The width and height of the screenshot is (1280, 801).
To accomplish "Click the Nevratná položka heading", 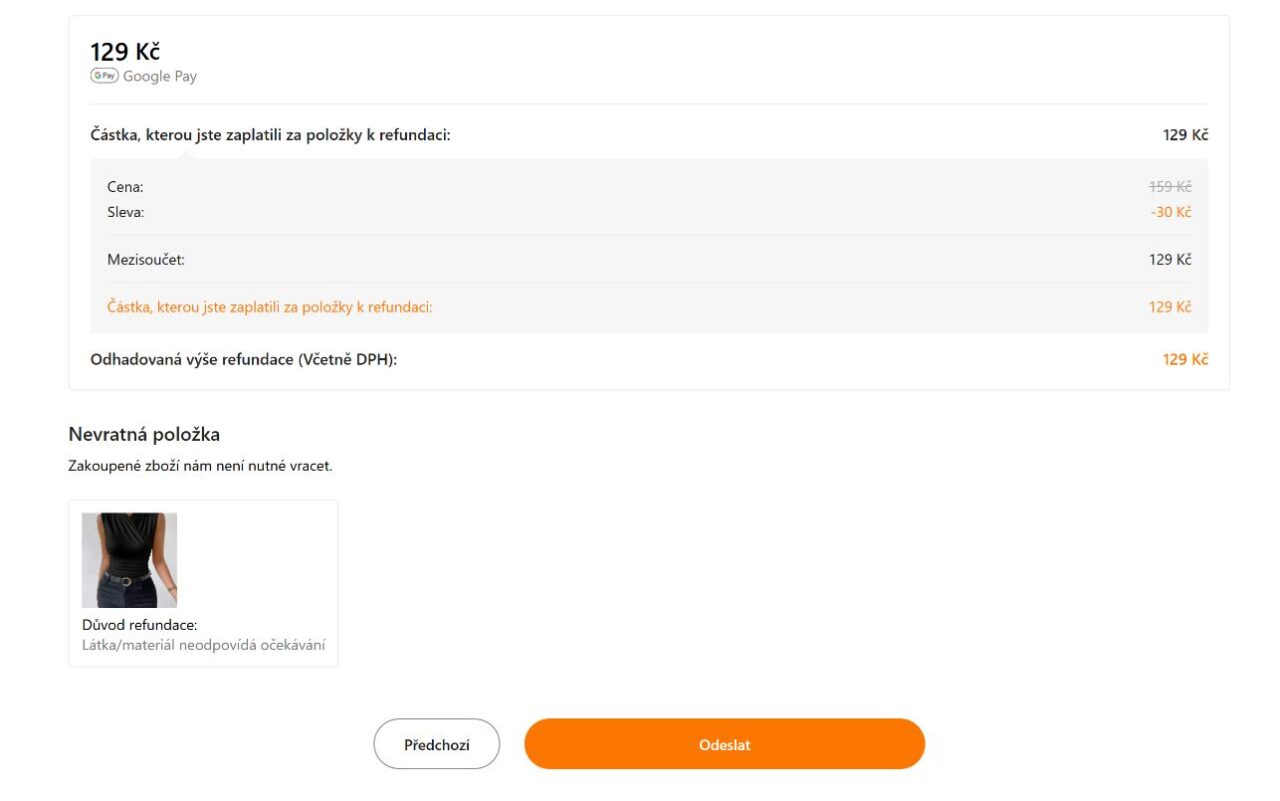I will coord(144,434).
